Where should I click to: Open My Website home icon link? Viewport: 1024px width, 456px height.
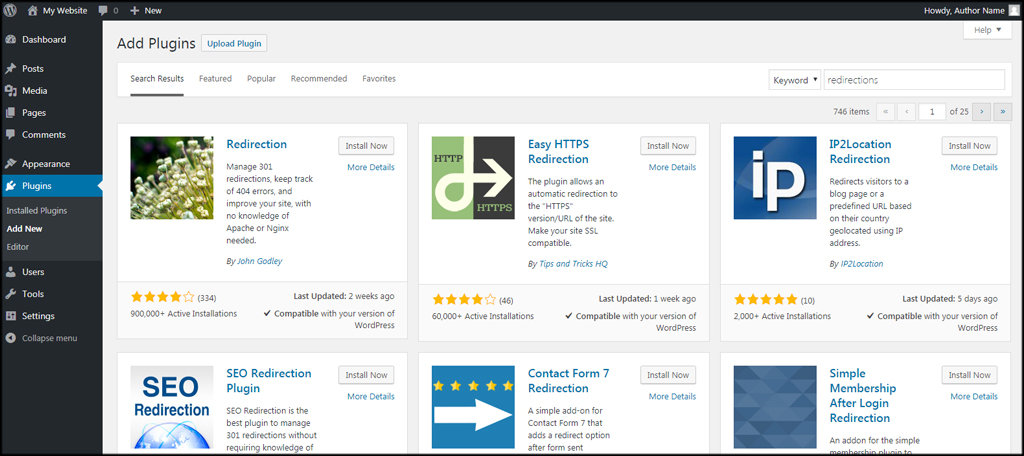coord(32,10)
